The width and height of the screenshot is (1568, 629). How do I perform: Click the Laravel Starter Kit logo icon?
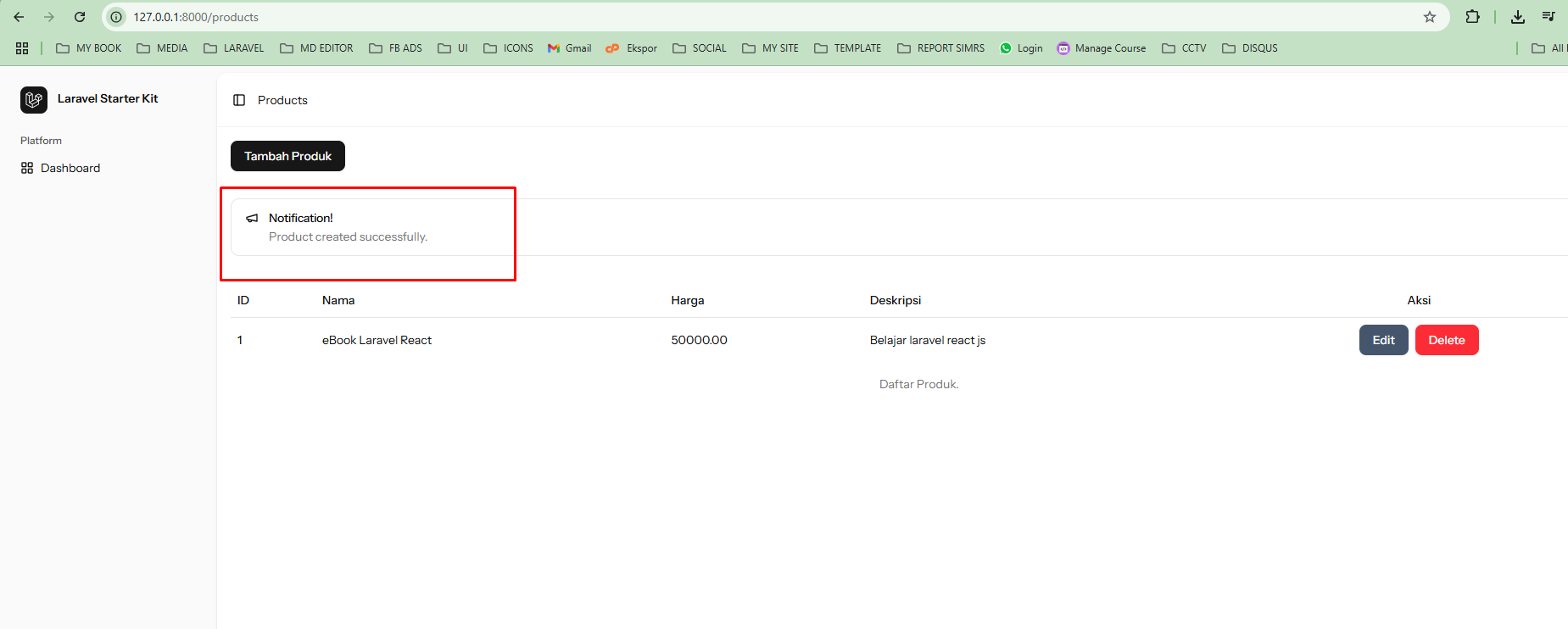tap(34, 100)
